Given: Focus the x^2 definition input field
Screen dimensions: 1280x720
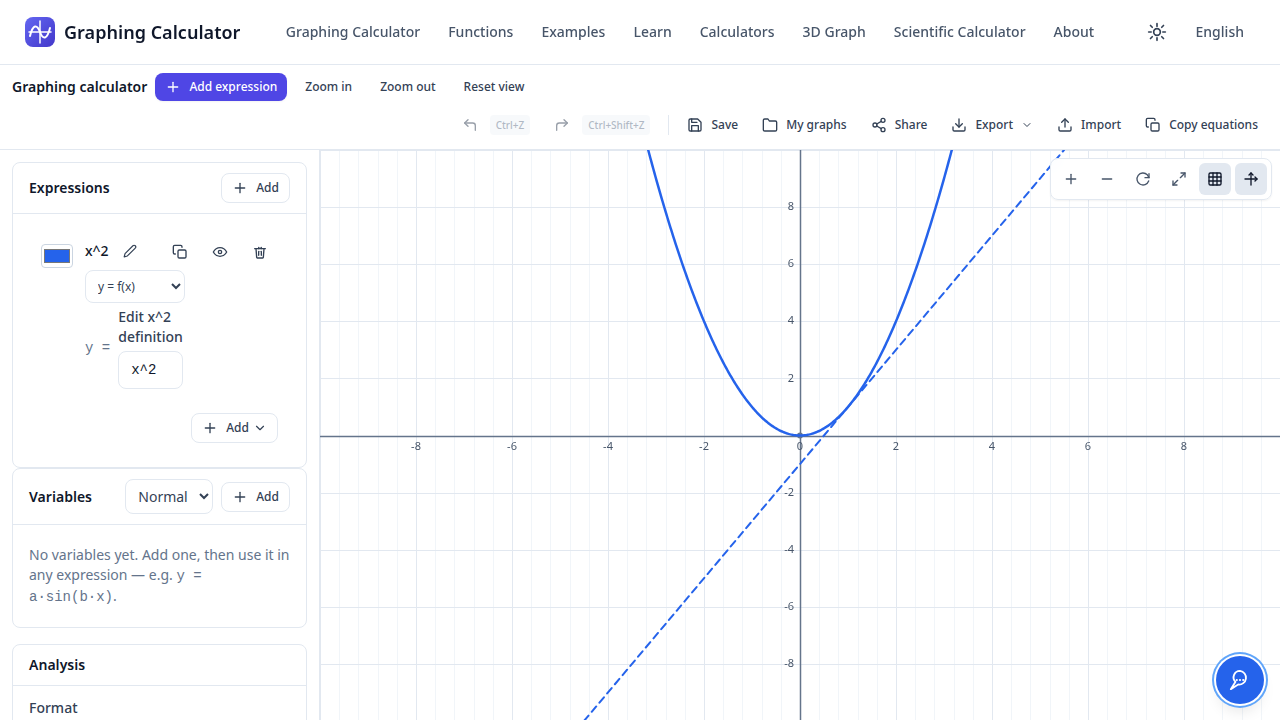Looking at the screenshot, I should 150,370.
